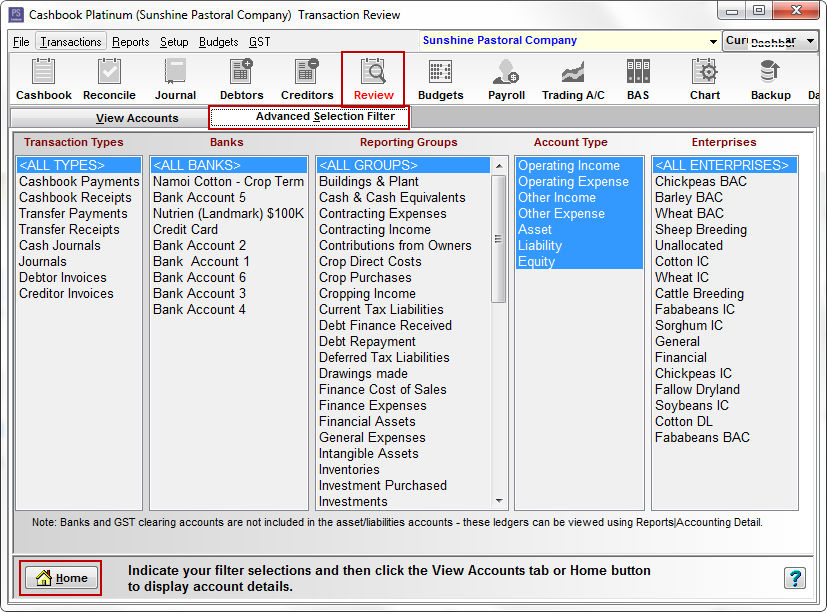Click the Reporting Groups scrollbar thumb
The width and height of the screenshot is (827, 612).
[498, 239]
